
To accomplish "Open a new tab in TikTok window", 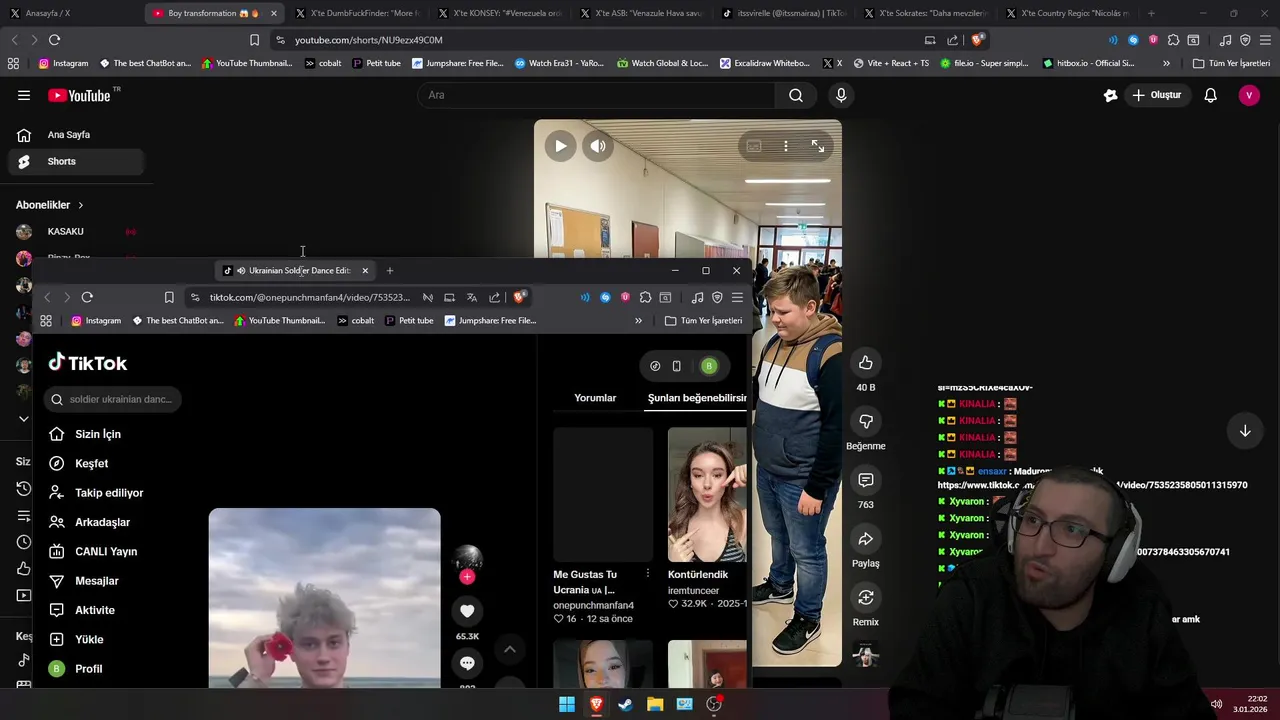I will click(x=390, y=271).
